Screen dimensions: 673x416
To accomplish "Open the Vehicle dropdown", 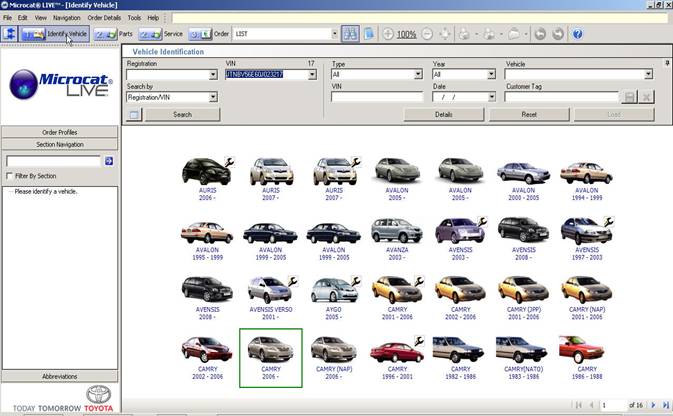I will point(648,74).
